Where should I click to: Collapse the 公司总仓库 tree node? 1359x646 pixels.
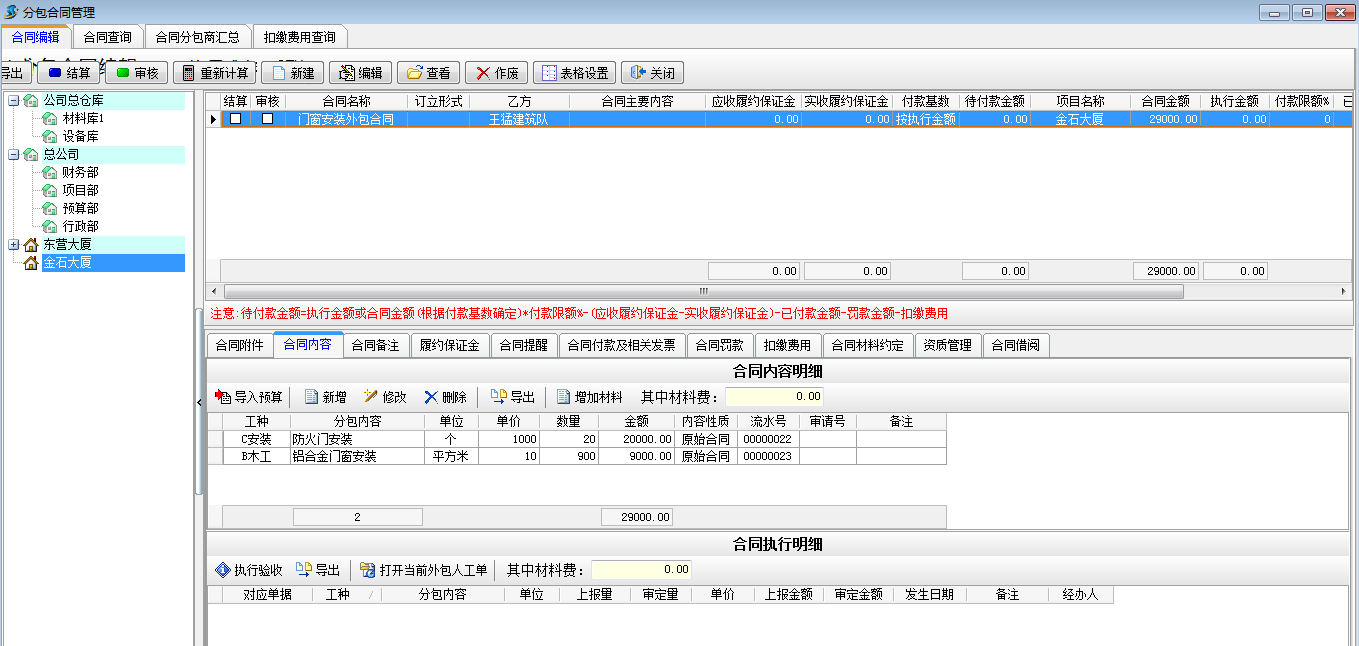point(13,100)
